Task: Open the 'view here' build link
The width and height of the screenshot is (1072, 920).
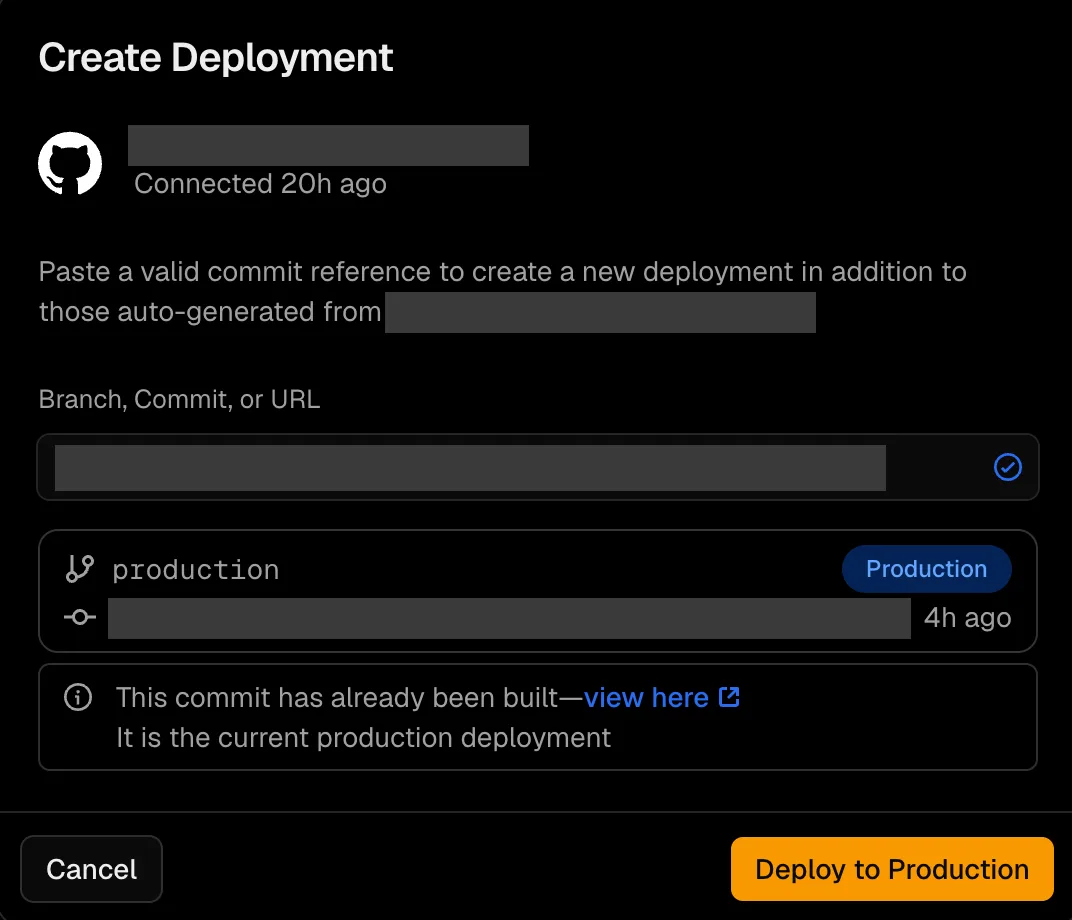Action: (x=645, y=698)
